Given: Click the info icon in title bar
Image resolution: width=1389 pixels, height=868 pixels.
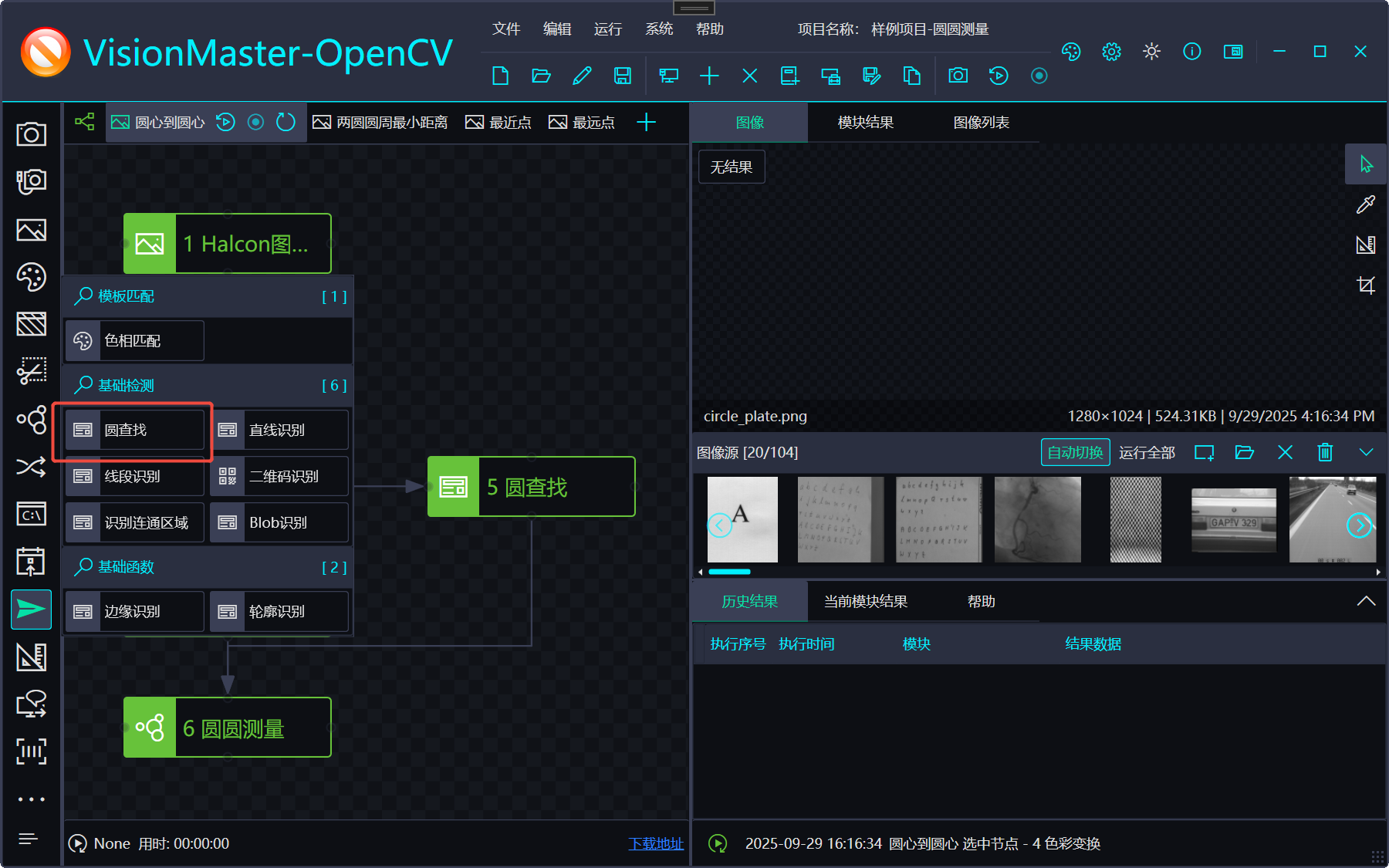Looking at the screenshot, I should [1191, 52].
